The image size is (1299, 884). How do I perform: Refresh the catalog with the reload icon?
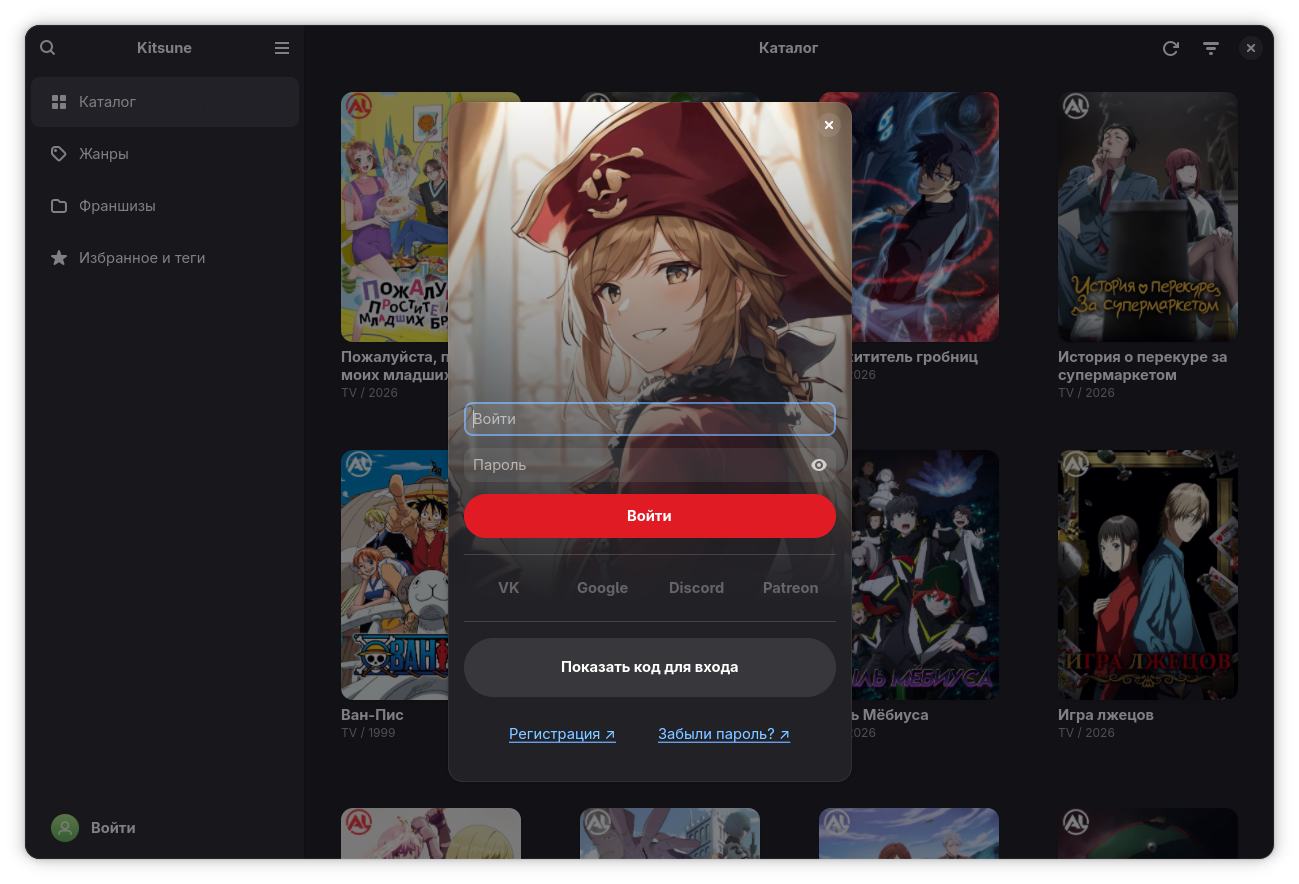pos(1170,48)
